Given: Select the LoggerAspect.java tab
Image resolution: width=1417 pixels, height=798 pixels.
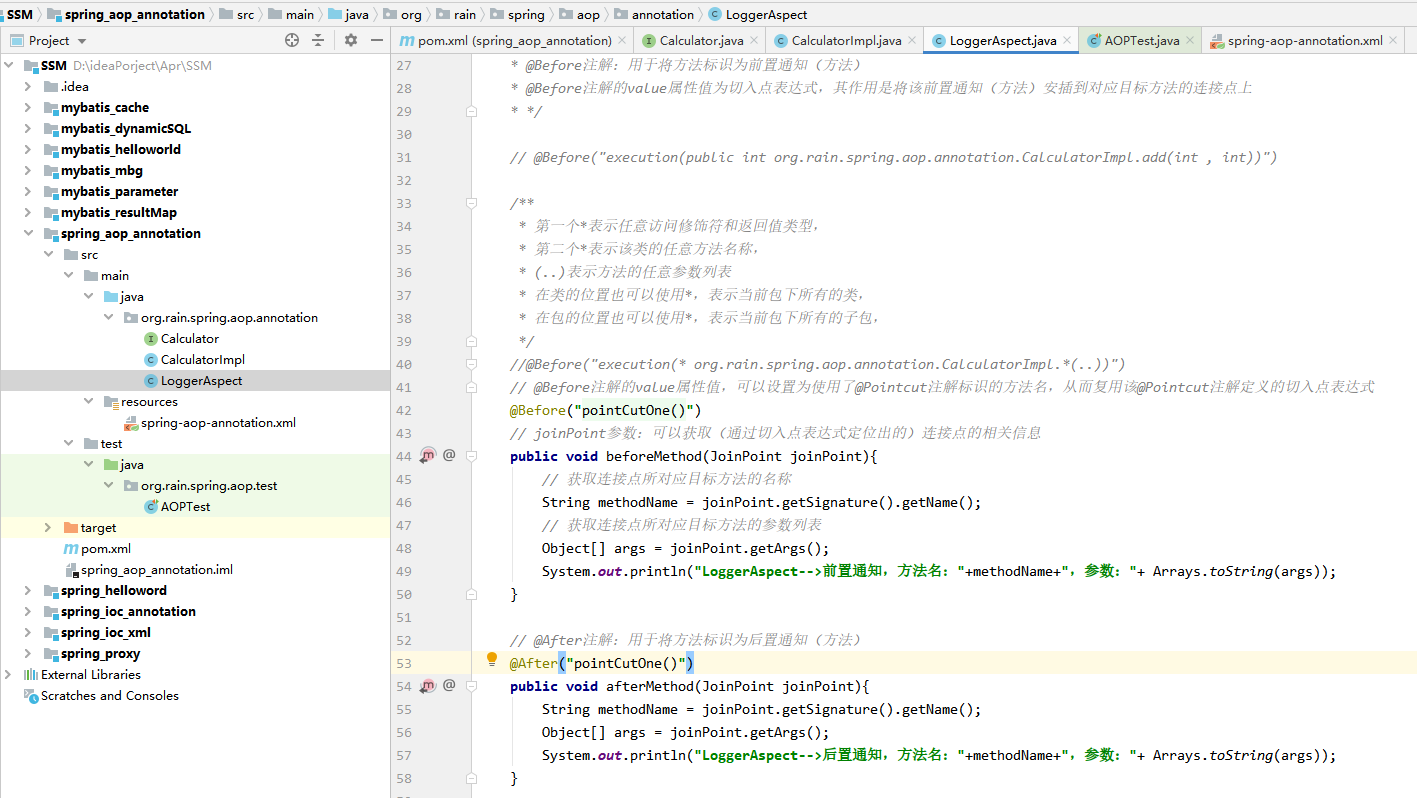Looking at the screenshot, I should (x=1002, y=41).
